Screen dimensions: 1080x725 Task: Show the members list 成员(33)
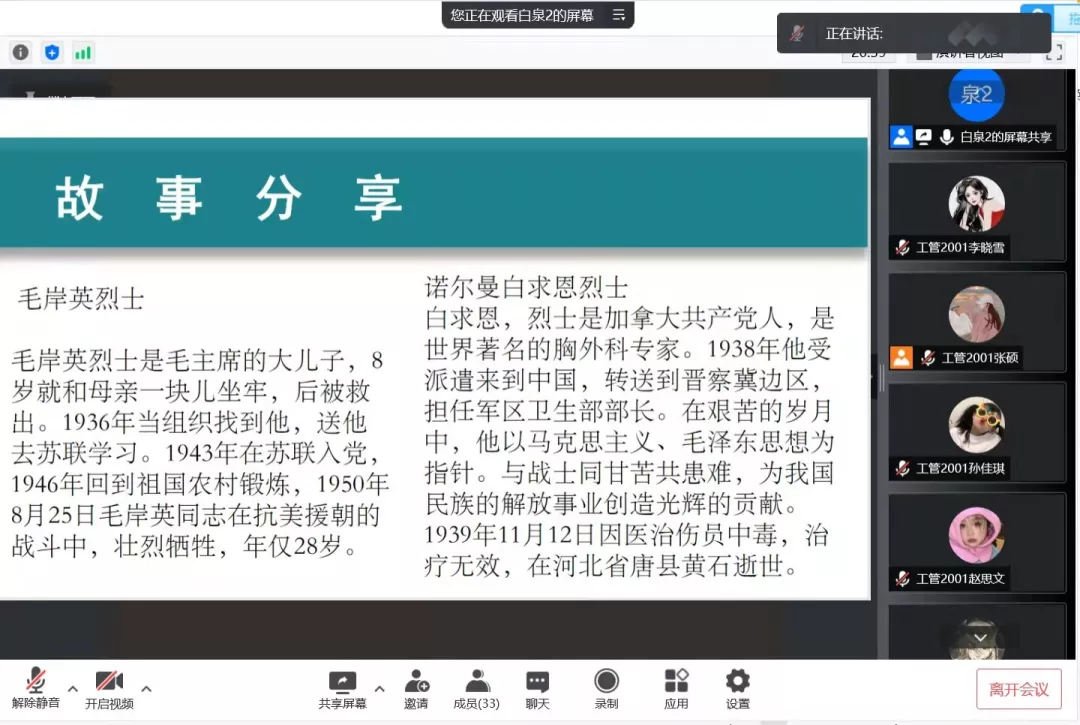[477, 688]
